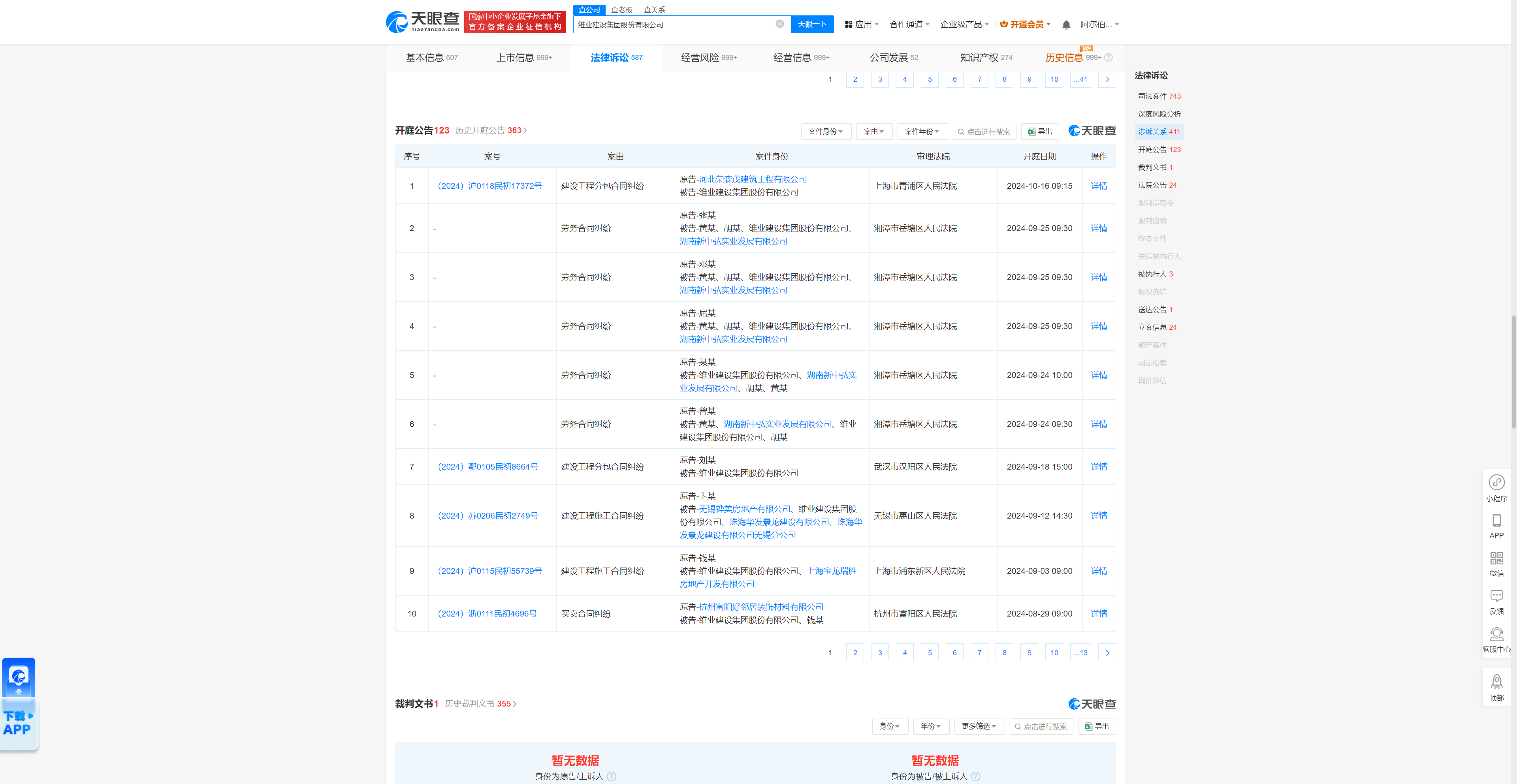Switch to 经营信息 tab

801,58
